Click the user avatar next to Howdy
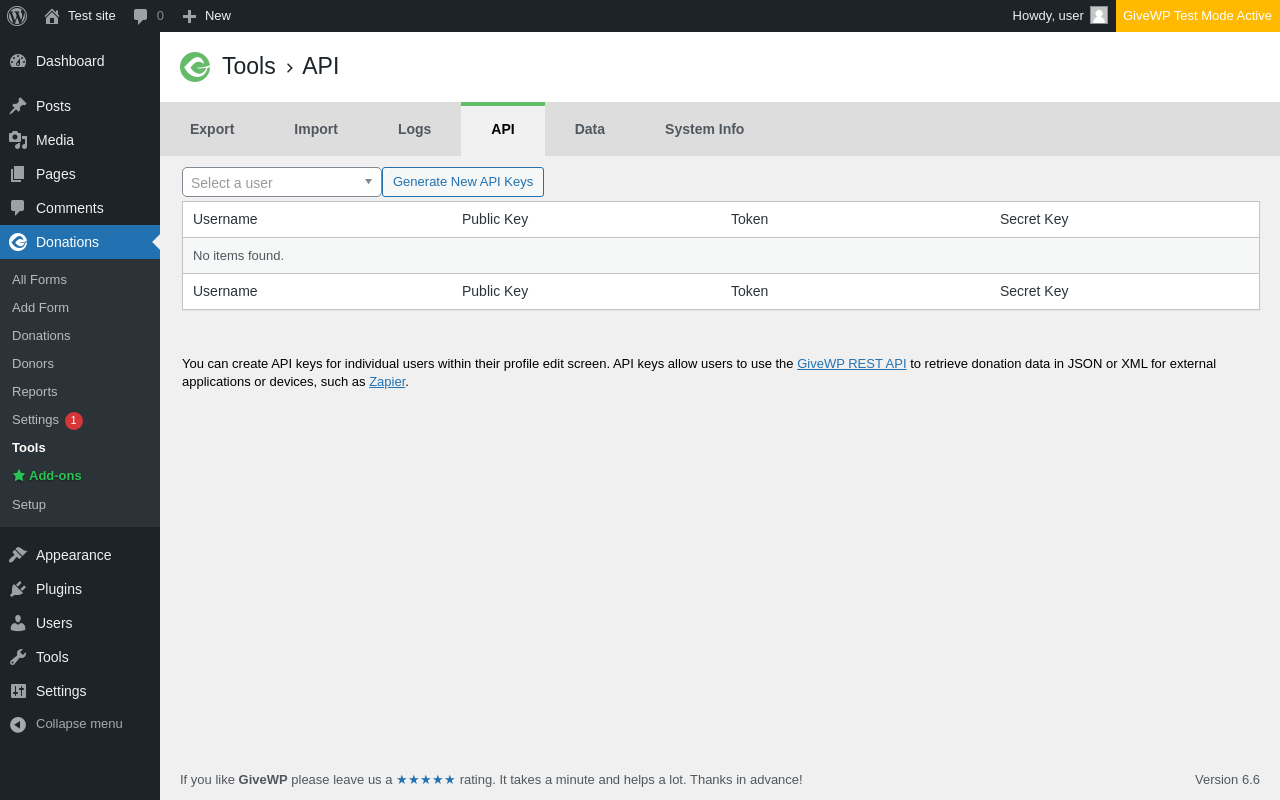The width and height of the screenshot is (1280, 800). pyautogui.click(x=1099, y=16)
